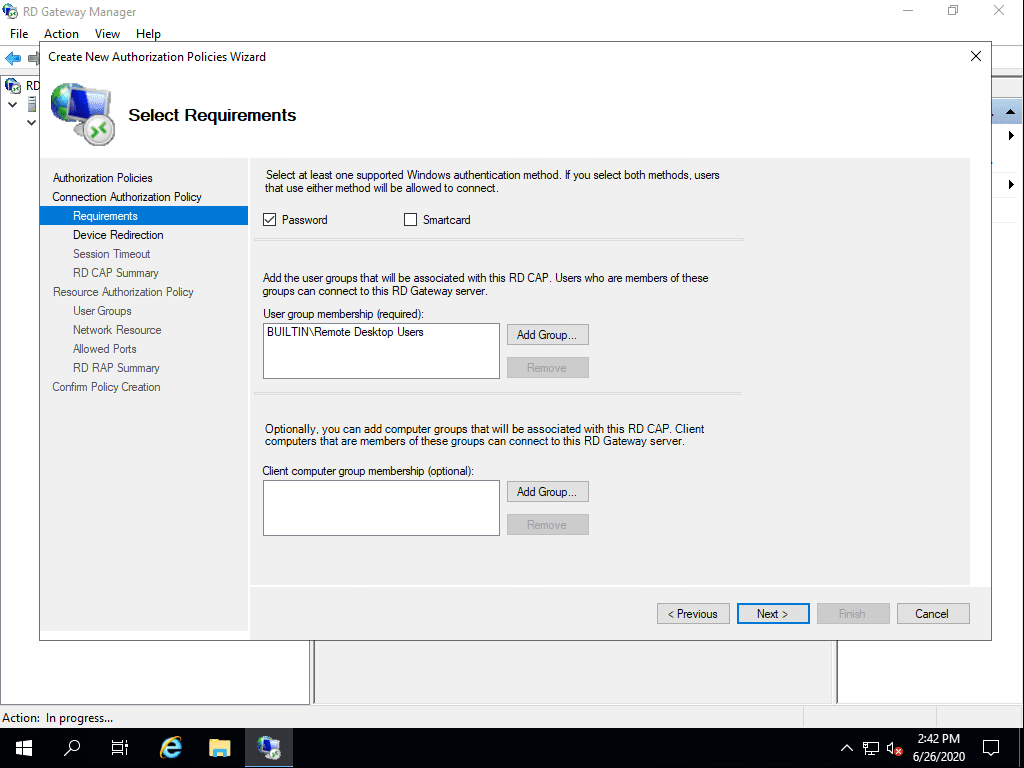Click Confirm Policy Creation step
This screenshot has height=768, width=1024.
coord(106,386)
